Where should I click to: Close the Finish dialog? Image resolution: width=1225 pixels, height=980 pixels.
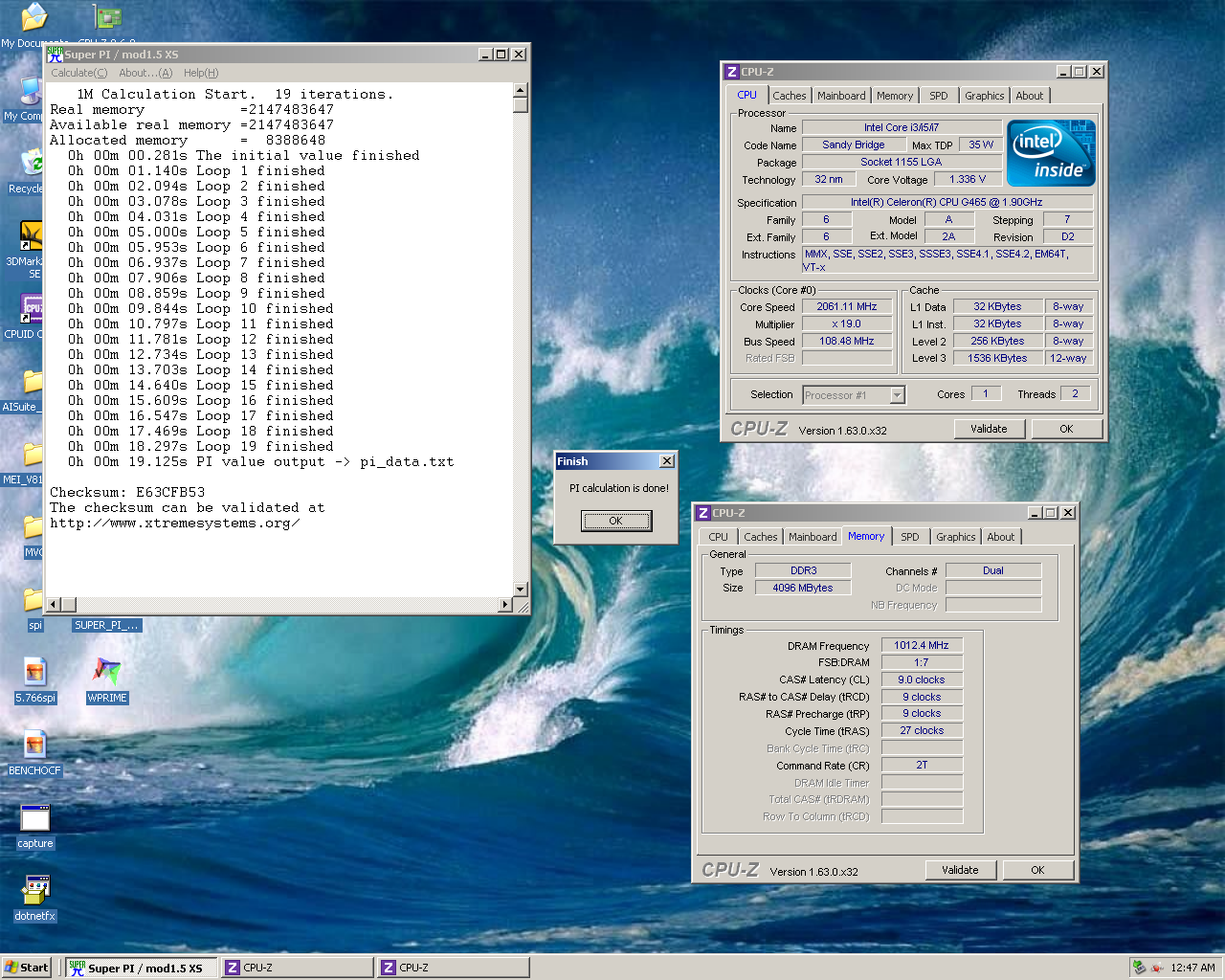[x=667, y=461]
